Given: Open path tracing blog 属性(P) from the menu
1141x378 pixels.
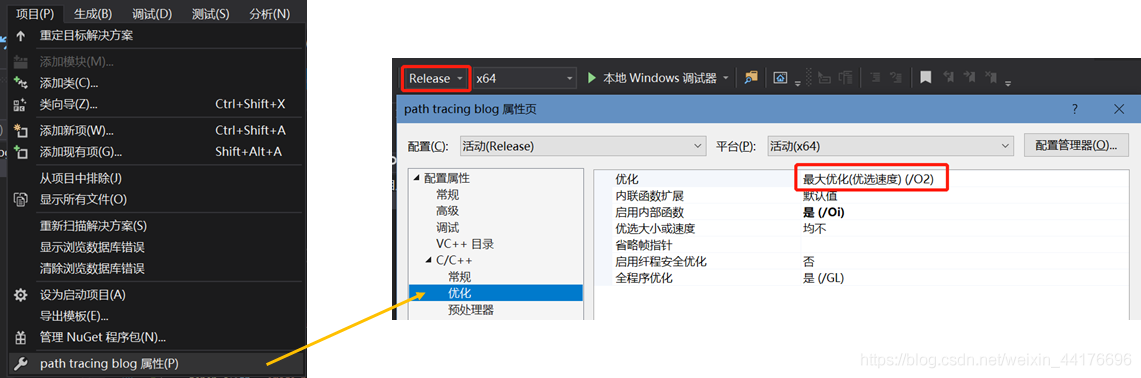Looking at the screenshot, I should click(156, 363).
